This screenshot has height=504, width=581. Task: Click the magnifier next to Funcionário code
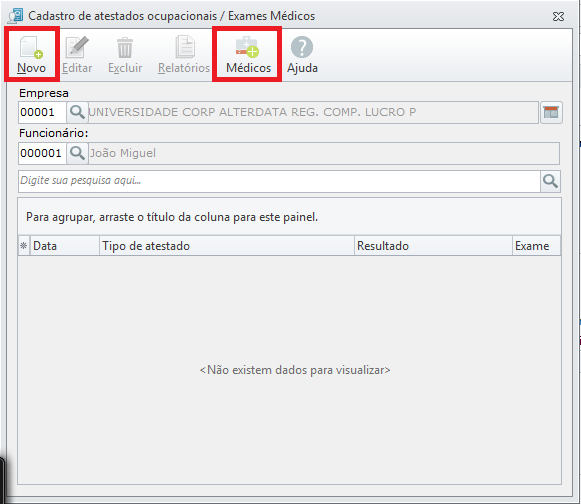77,153
